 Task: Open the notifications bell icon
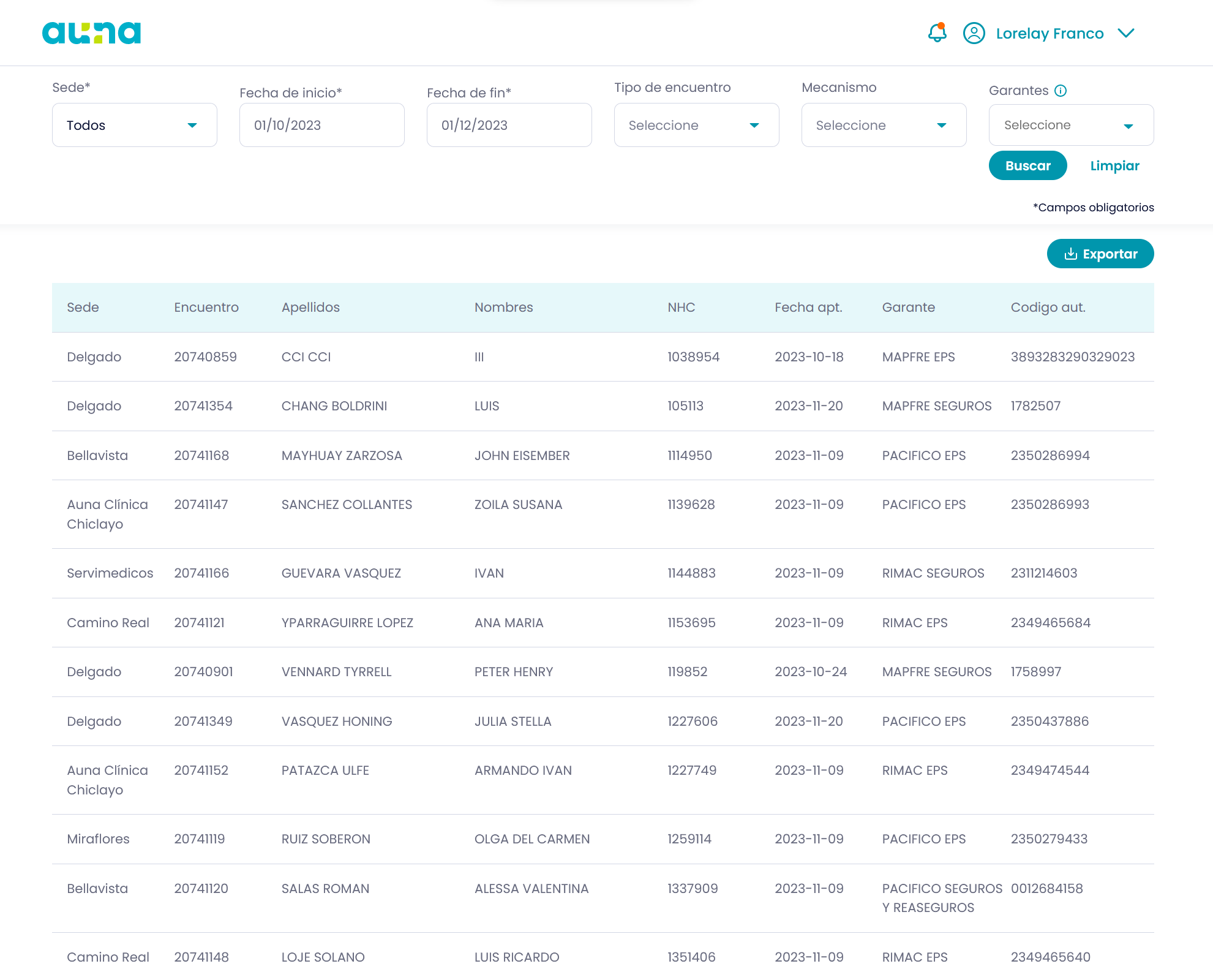pos(937,33)
